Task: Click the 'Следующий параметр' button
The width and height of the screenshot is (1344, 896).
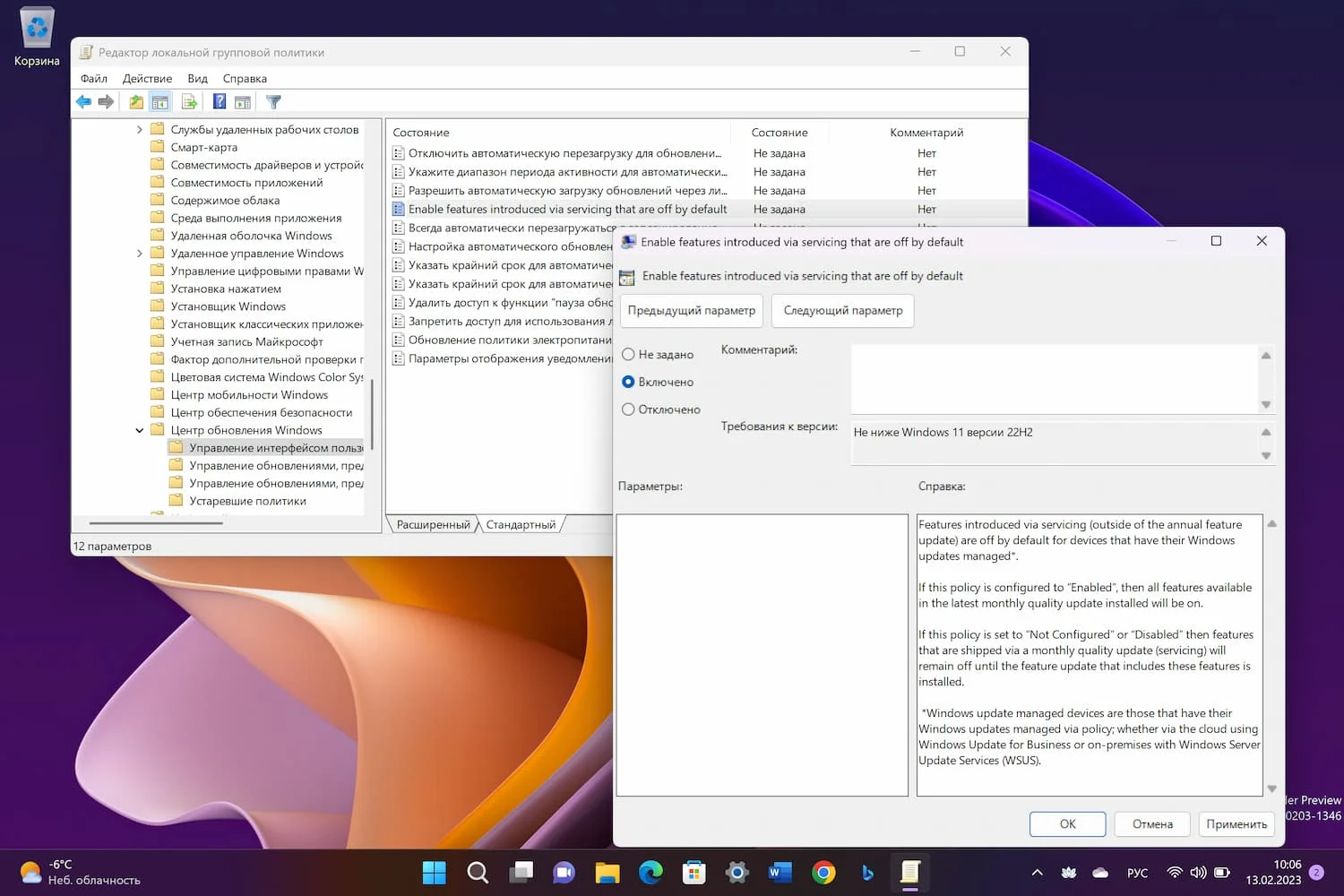Action: click(x=842, y=311)
